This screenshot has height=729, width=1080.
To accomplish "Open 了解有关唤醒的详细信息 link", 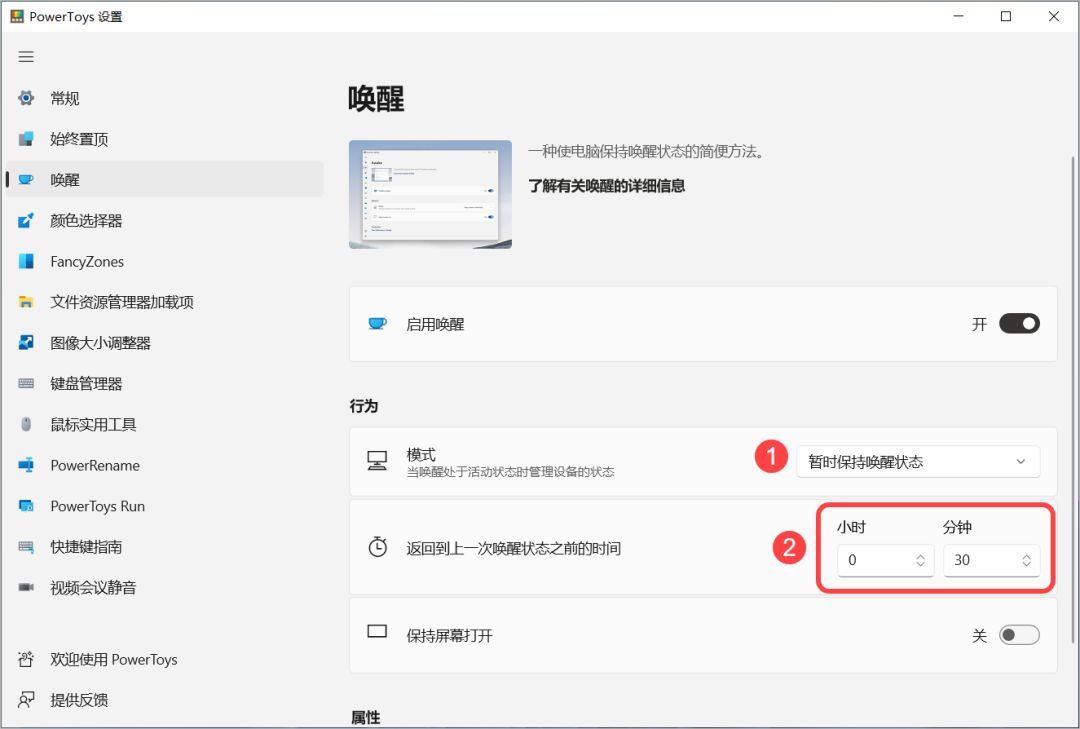I will [x=606, y=186].
